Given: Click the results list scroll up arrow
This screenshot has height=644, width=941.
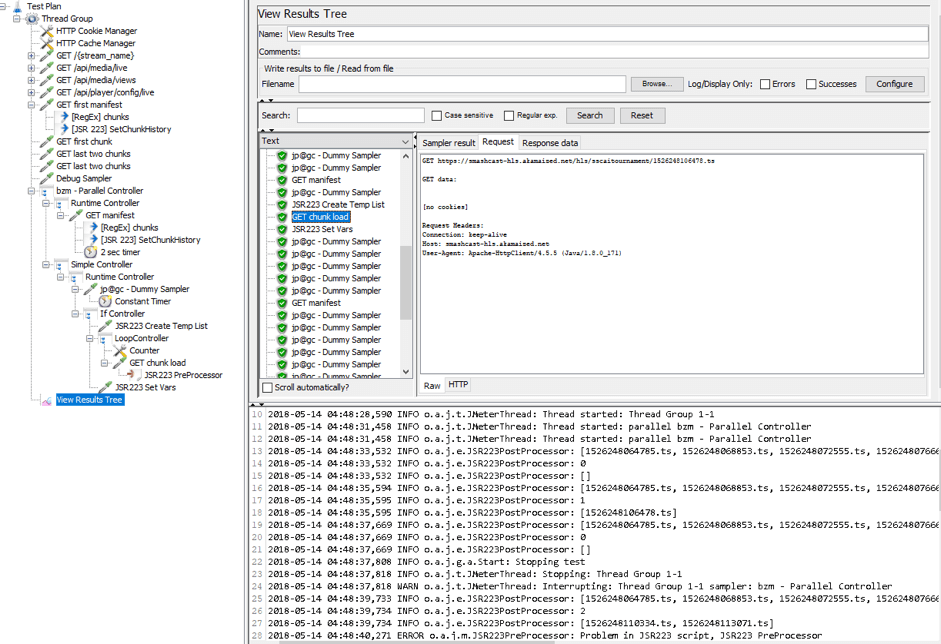Looking at the screenshot, I should point(406,156).
